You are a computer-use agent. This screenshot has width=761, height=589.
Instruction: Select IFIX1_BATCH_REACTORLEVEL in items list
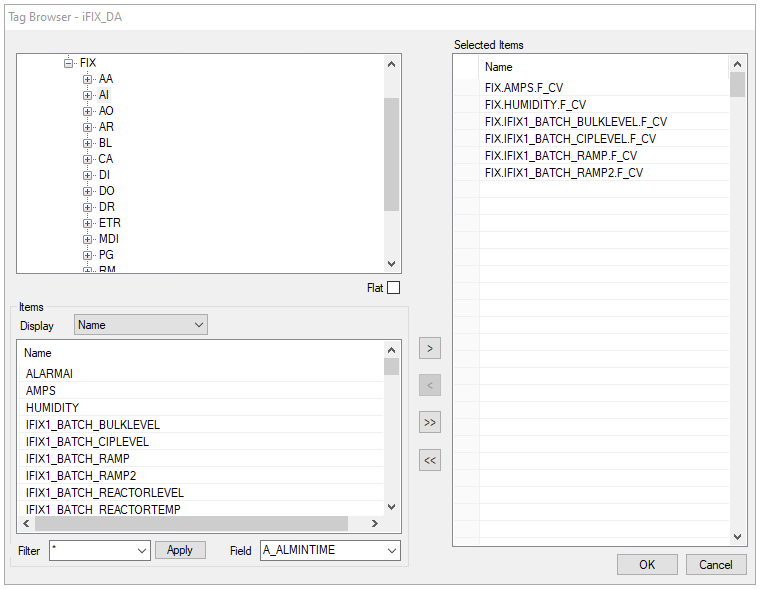coord(201,492)
